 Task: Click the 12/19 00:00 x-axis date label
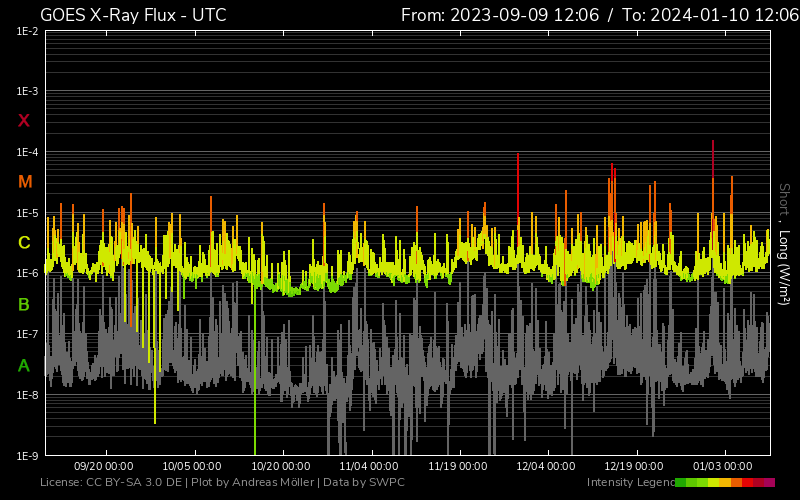click(x=635, y=466)
